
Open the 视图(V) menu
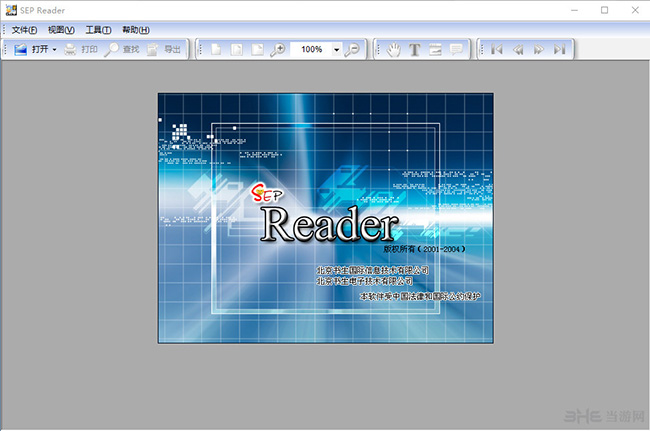tap(61, 30)
